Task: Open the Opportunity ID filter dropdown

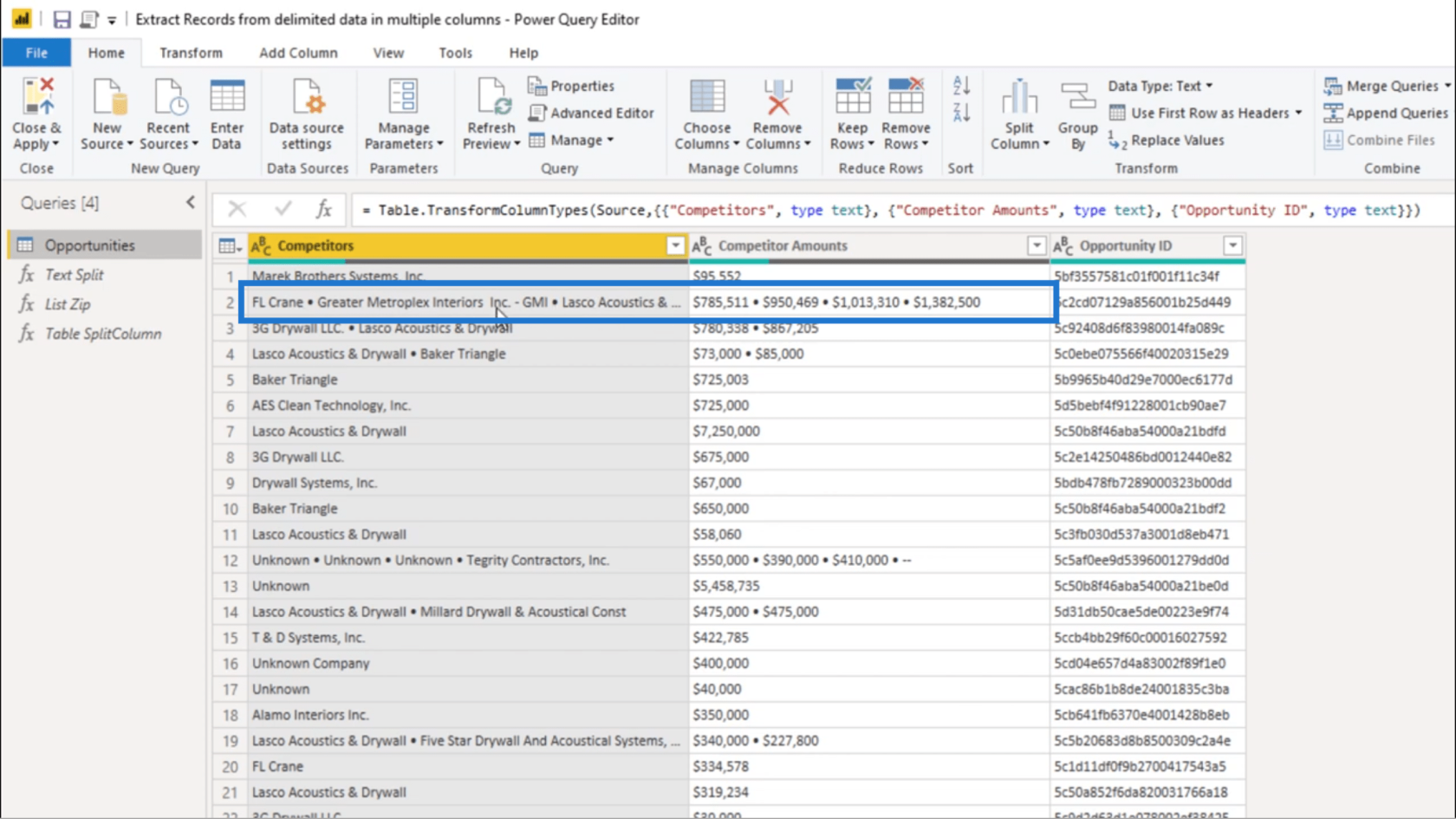Action: tap(1232, 246)
